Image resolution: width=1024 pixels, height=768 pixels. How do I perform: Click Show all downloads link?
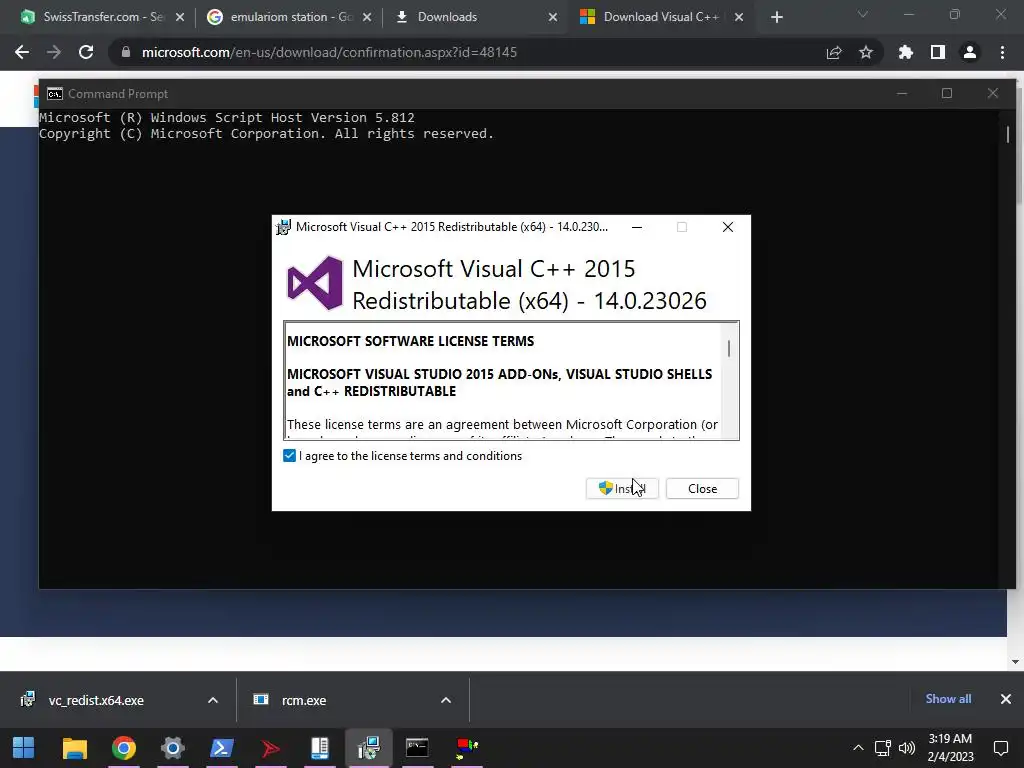click(948, 699)
